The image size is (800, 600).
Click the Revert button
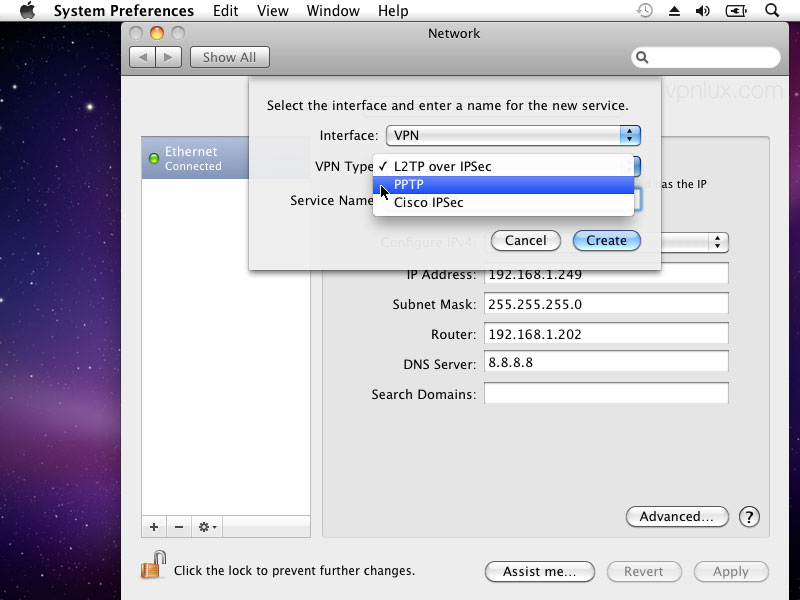tap(644, 571)
